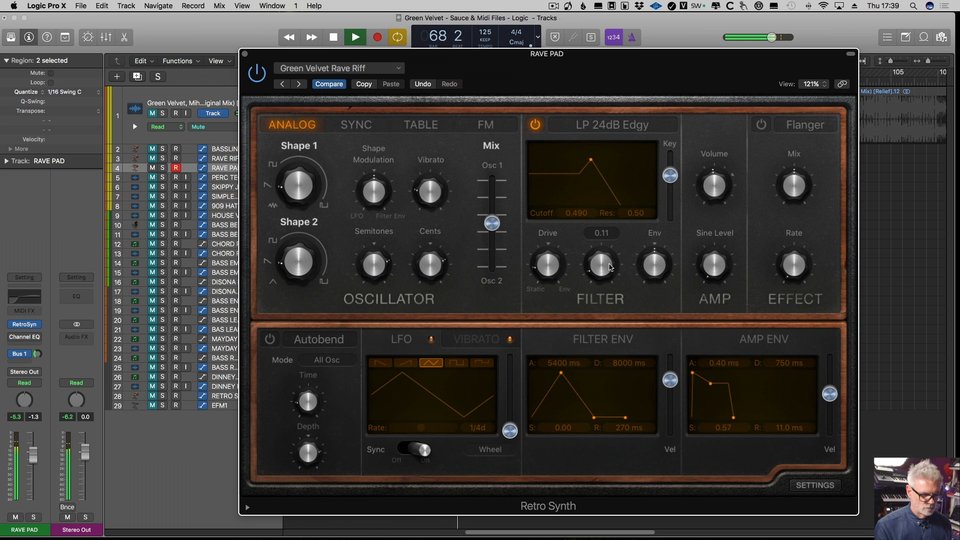Fast forward the playhead
Image resolution: width=960 pixels, height=540 pixels.
coord(311,37)
